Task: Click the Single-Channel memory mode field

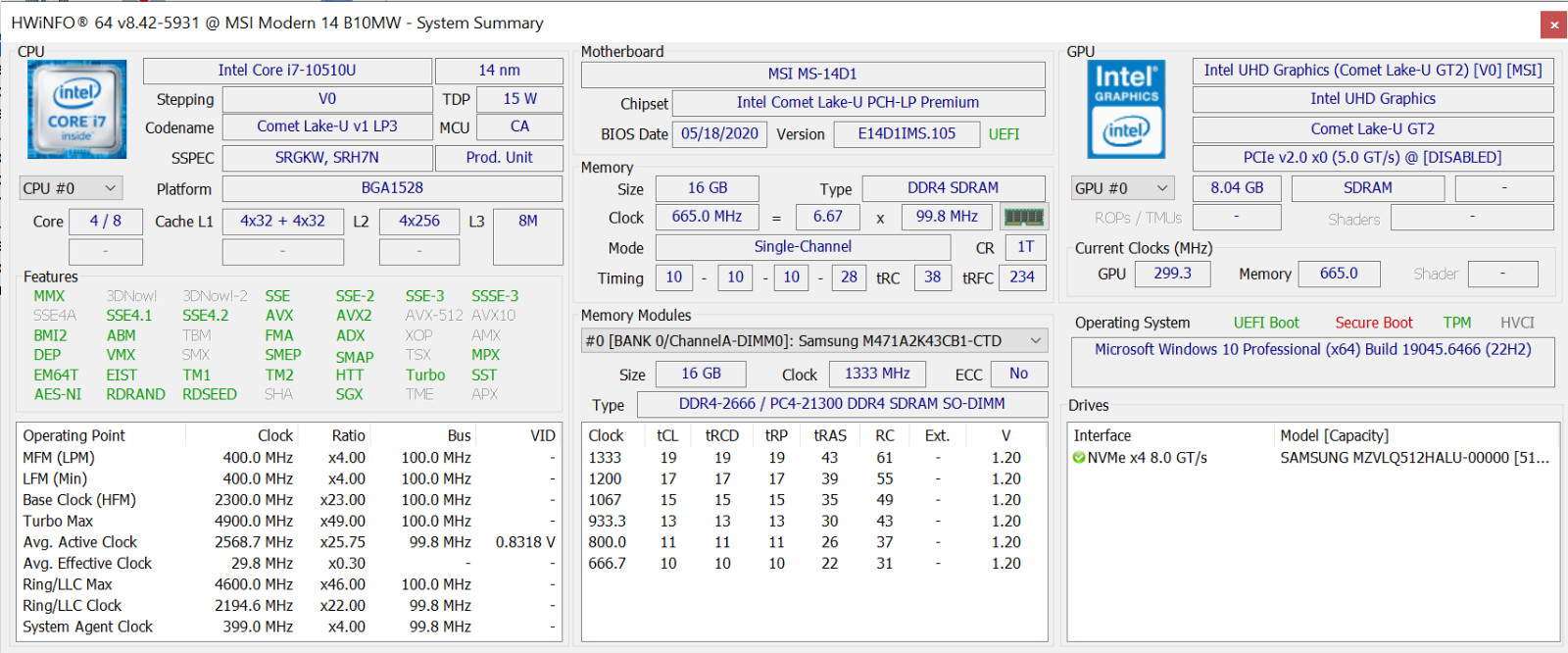Action: click(x=803, y=247)
